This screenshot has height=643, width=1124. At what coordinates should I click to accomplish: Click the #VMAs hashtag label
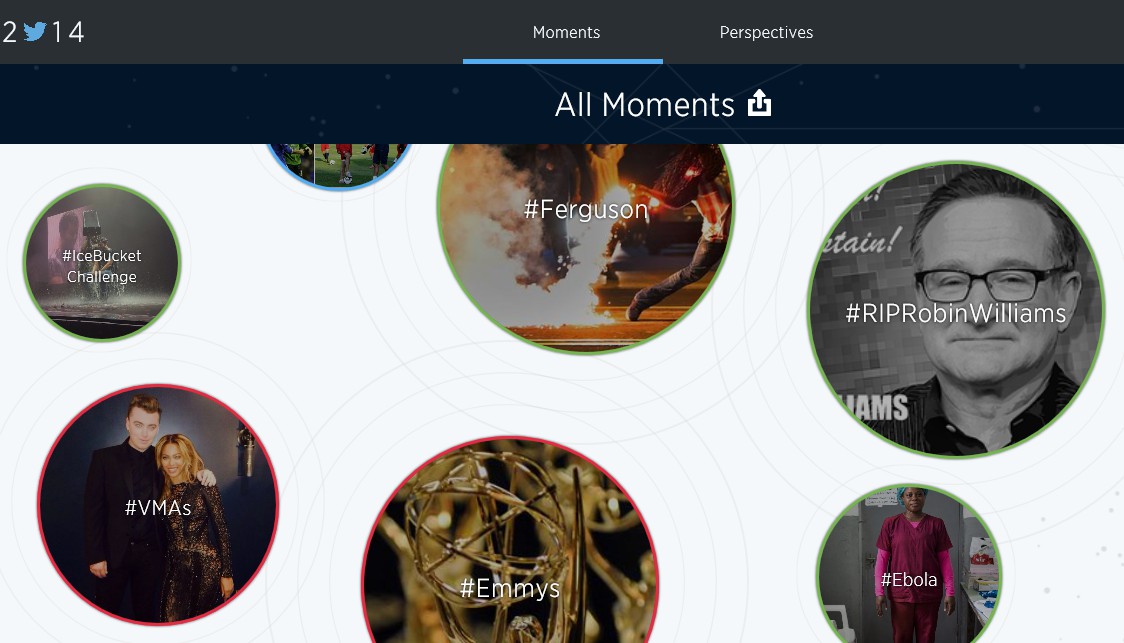click(x=158, y=508)
